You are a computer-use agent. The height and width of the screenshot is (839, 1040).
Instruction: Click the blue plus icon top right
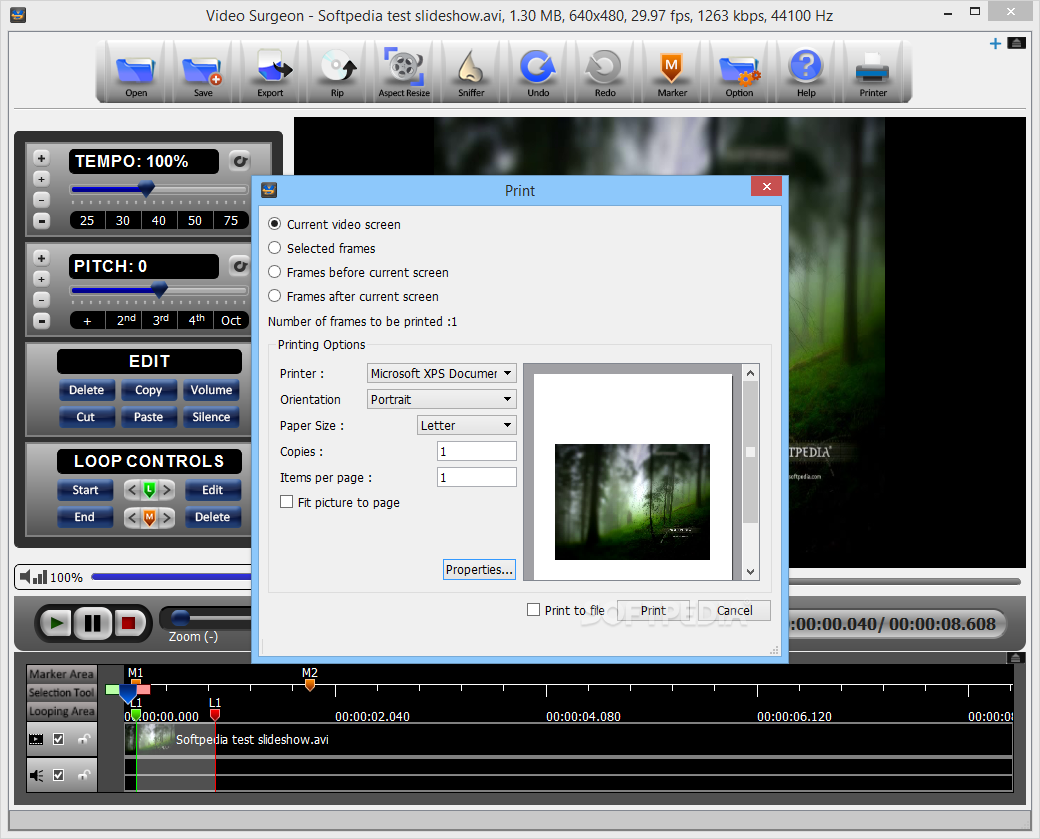[995, 43]
